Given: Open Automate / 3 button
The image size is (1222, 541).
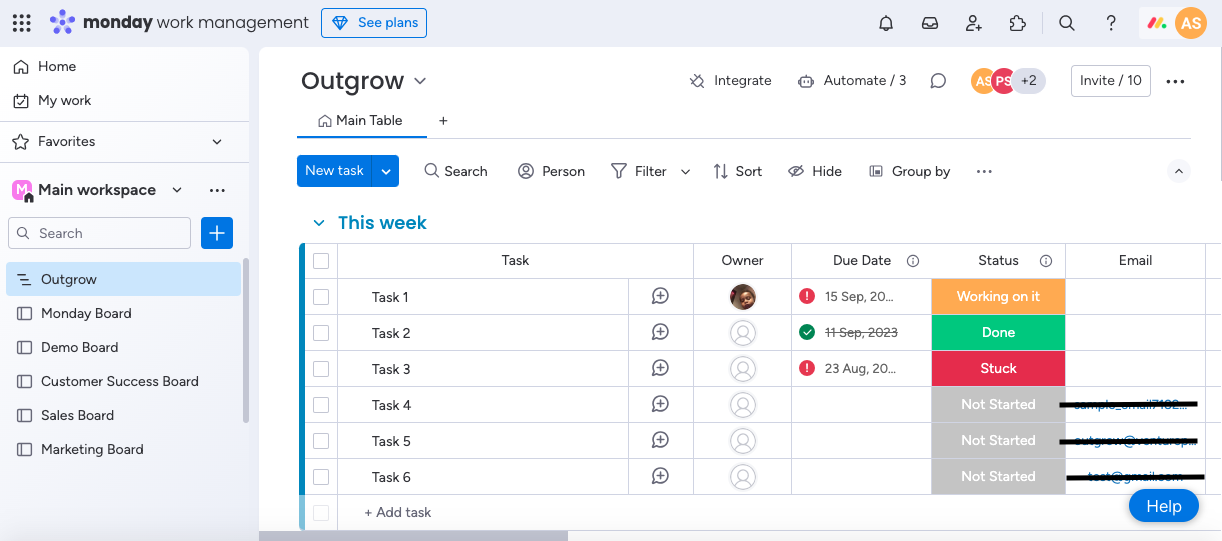Looking at the screenshot, I should point(852,81).
